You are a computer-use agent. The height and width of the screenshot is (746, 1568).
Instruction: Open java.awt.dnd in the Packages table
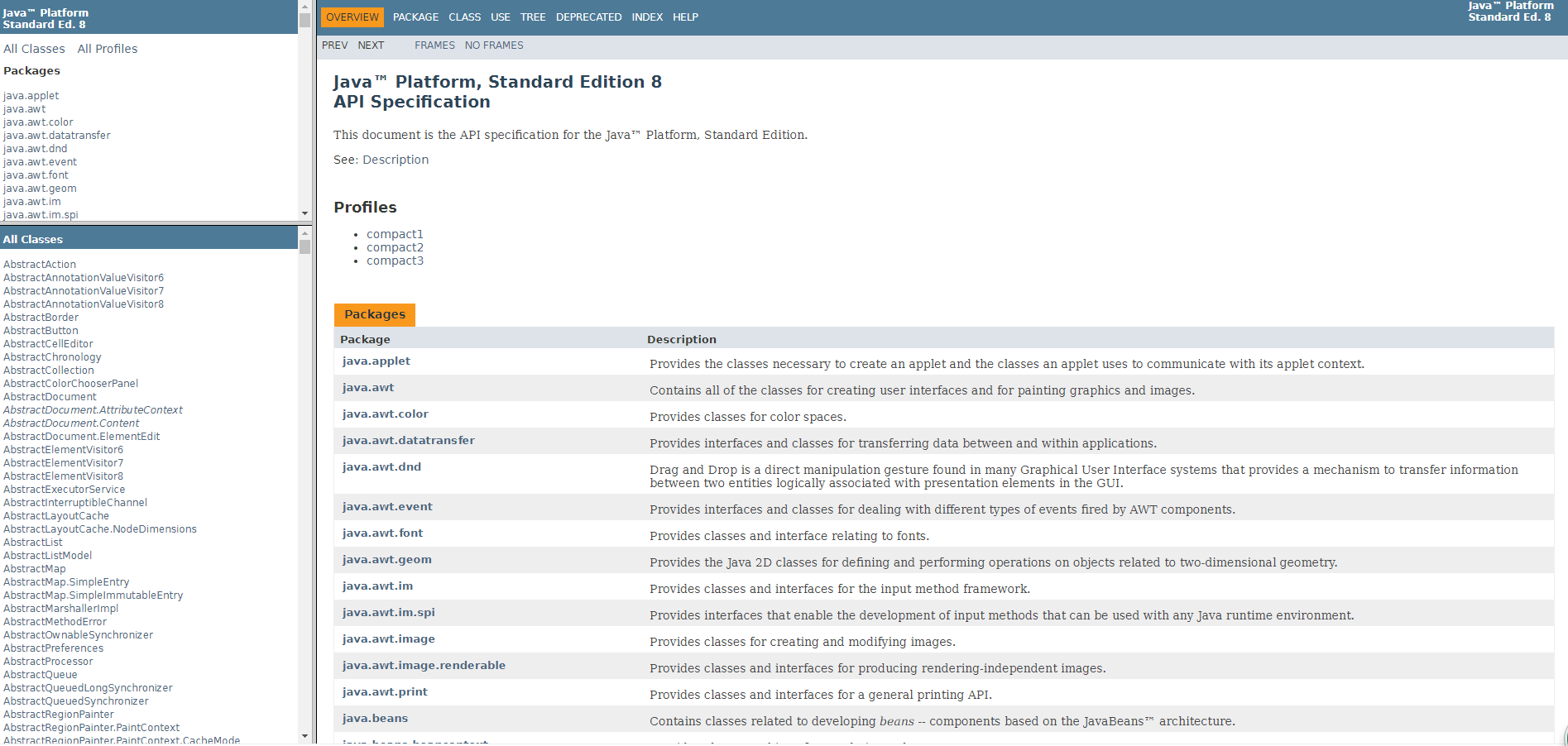(x=381, y=467)
